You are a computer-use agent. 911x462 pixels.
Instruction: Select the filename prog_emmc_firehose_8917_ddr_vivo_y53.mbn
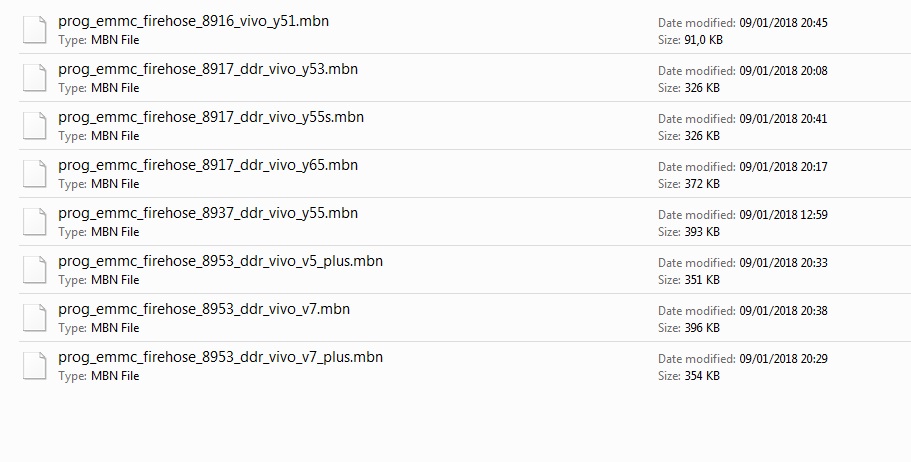coord(208,69)
